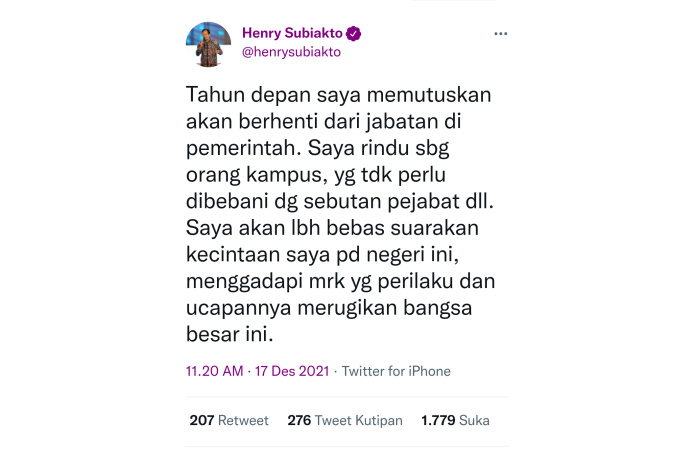Viewport: 695px width, 450px height.
Task: Click the line 'akan berhenti dari jabatan di'
Action: coord(324,122)
